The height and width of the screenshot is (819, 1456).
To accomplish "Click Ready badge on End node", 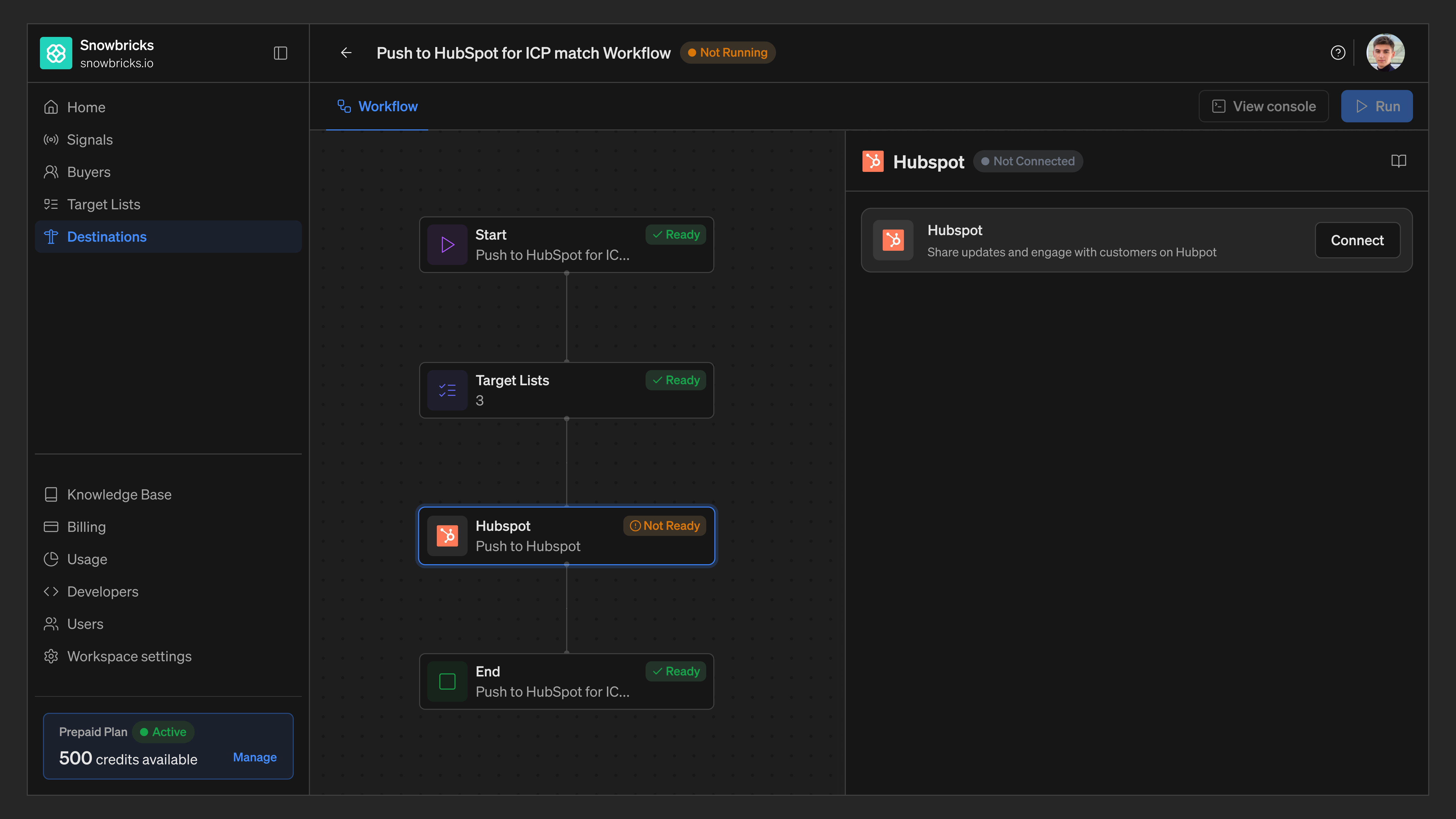I will [x=675, y=671].
